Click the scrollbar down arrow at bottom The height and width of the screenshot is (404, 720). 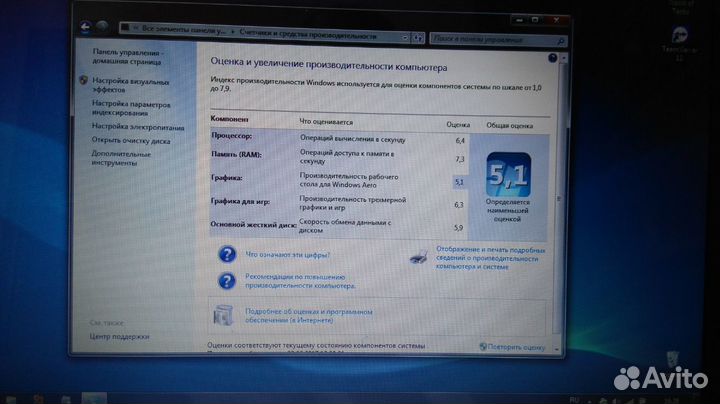point(557,349)
